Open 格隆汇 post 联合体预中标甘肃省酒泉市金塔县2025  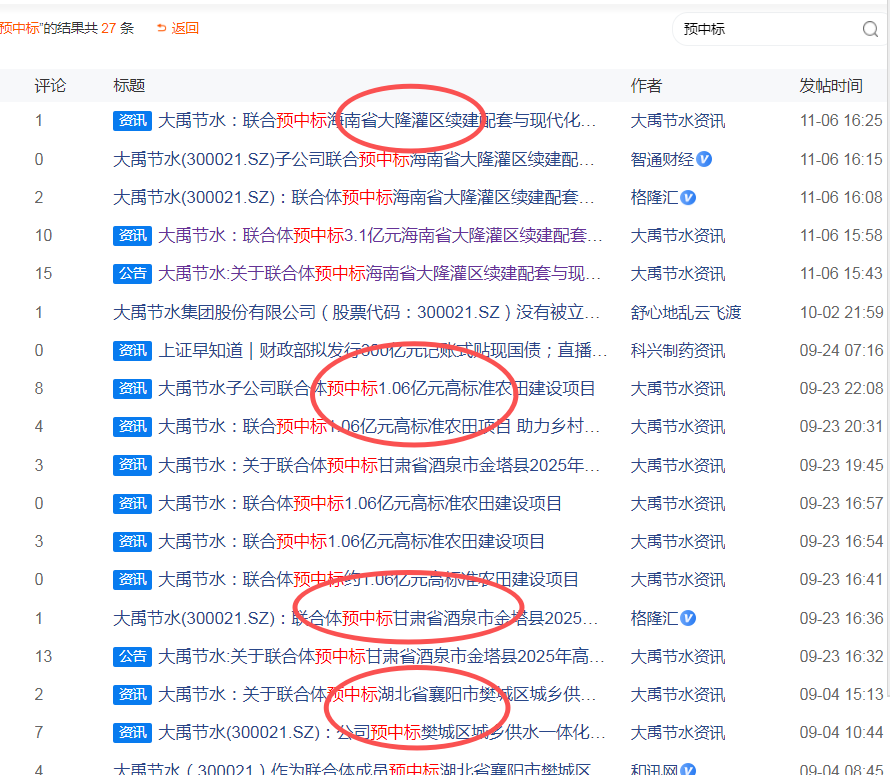pyautogui.click(x=355, y=618)
